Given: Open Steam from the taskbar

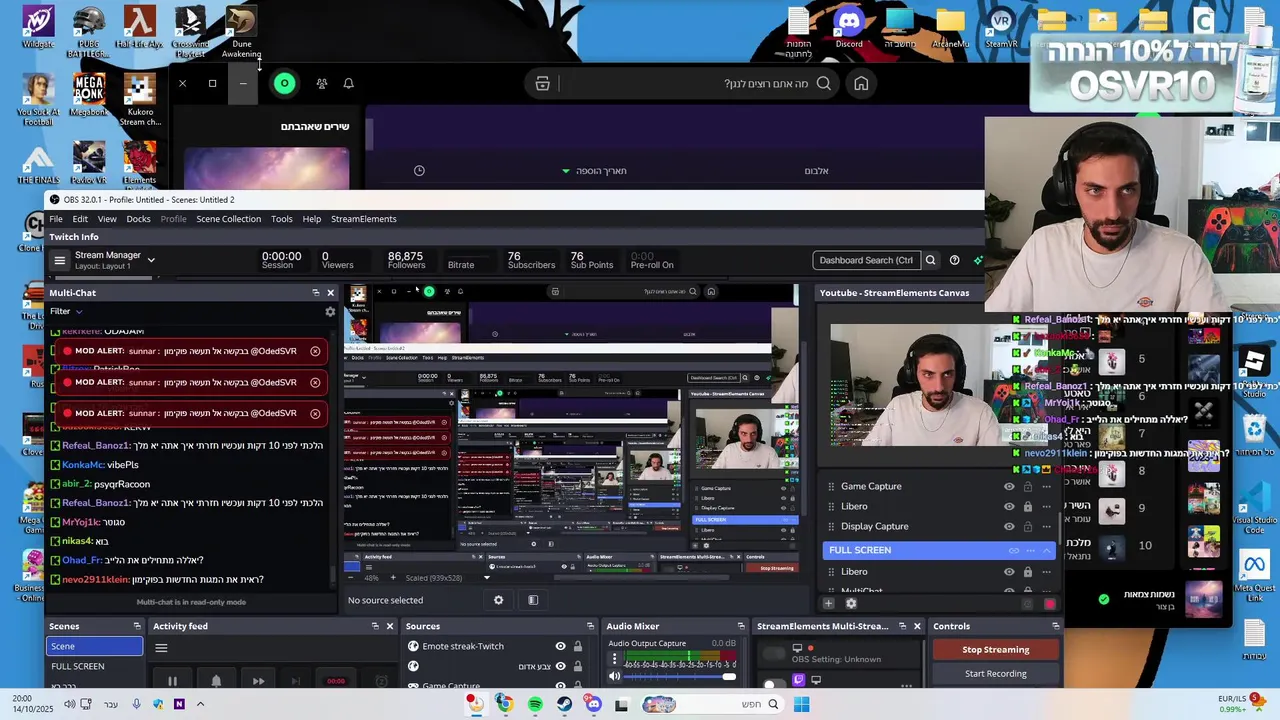Looking at the screenshot, I should [565, 705].
